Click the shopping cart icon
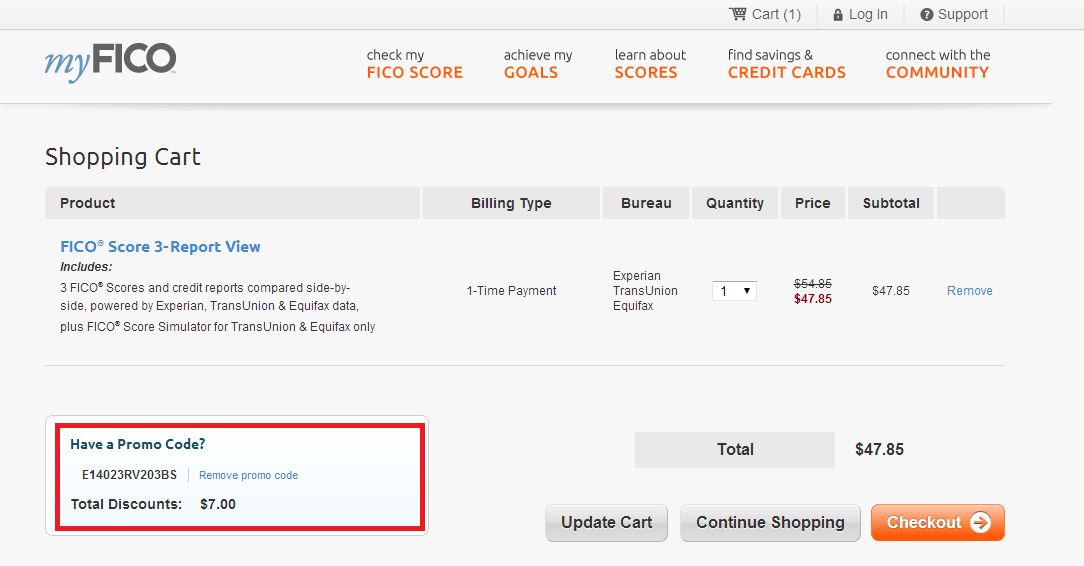The width and height of the screenshot is (1084, 566). [738, 14]
